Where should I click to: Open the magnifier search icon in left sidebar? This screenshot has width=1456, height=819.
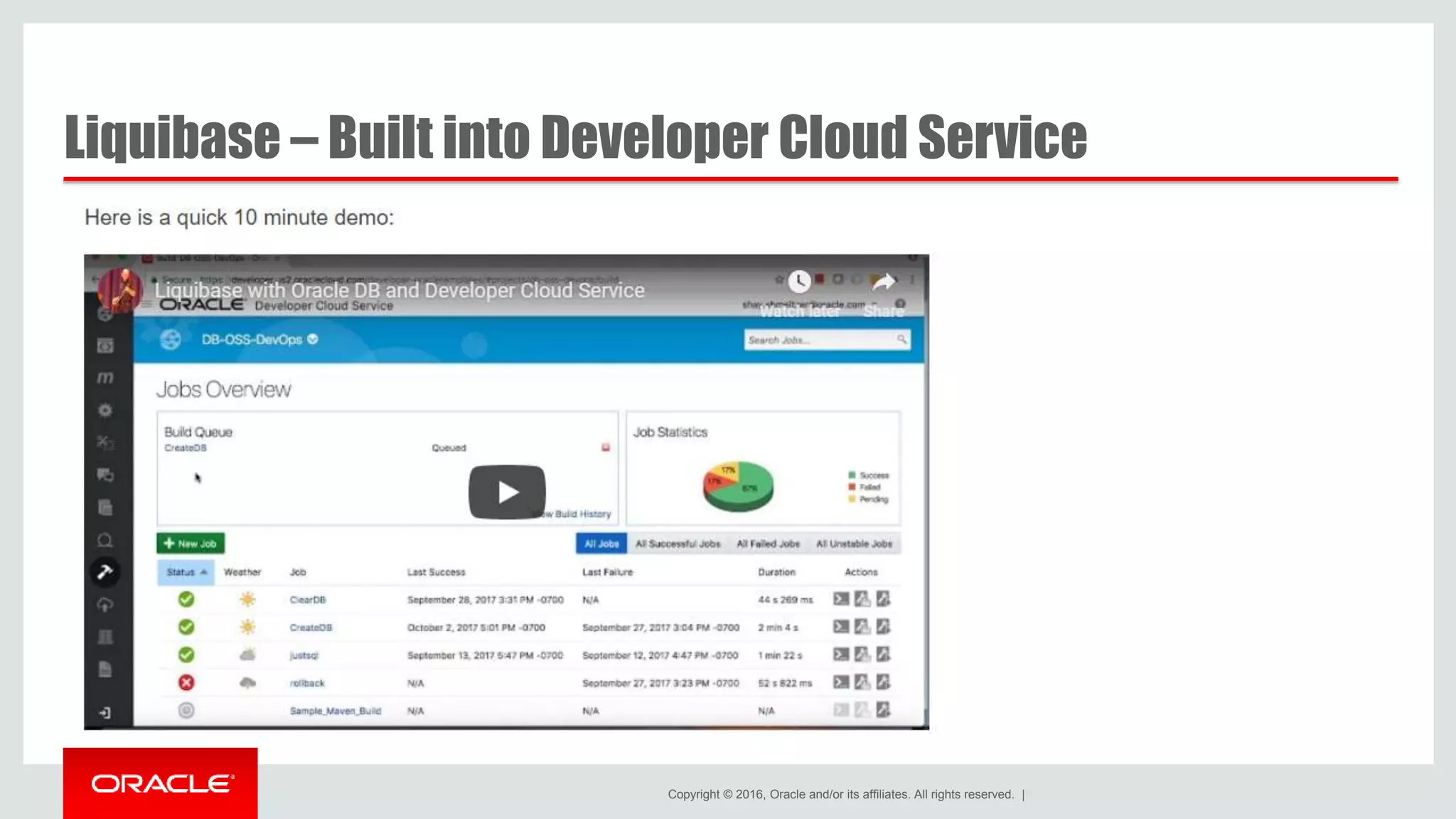coord(105,540)
